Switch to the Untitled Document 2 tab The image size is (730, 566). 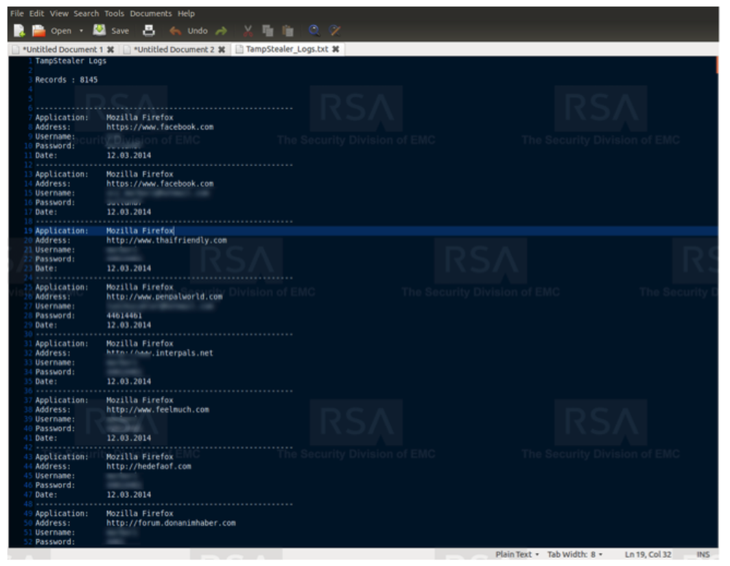pyautogui.click(x=174, y=49)
